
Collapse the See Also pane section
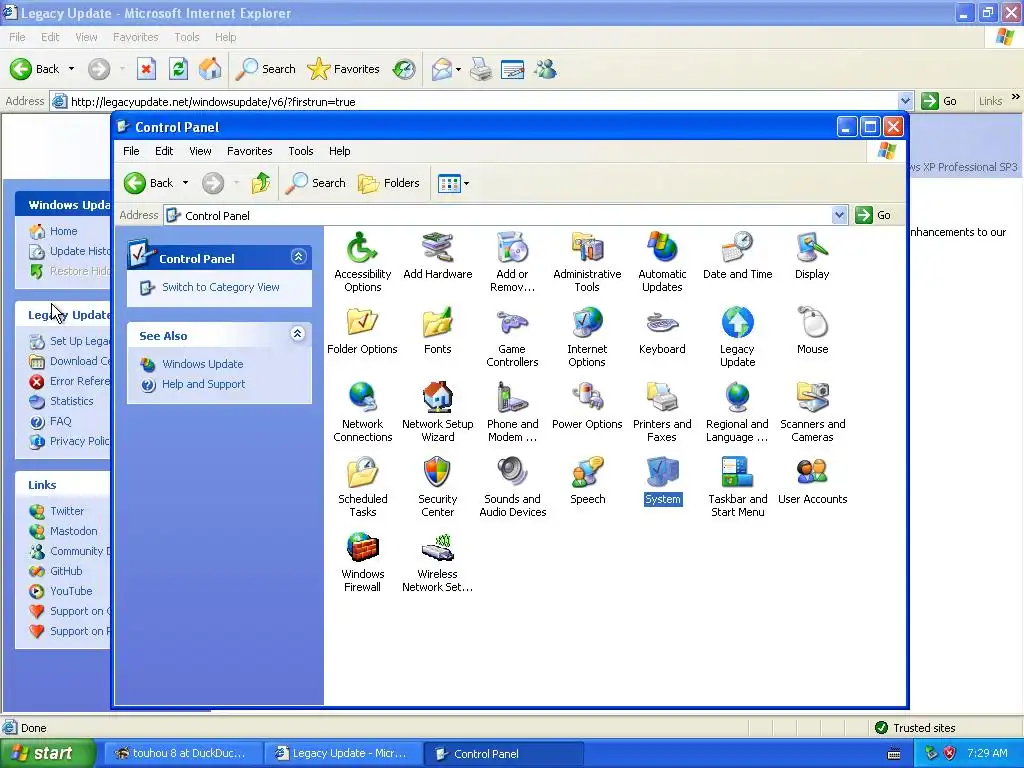point(298,334)
